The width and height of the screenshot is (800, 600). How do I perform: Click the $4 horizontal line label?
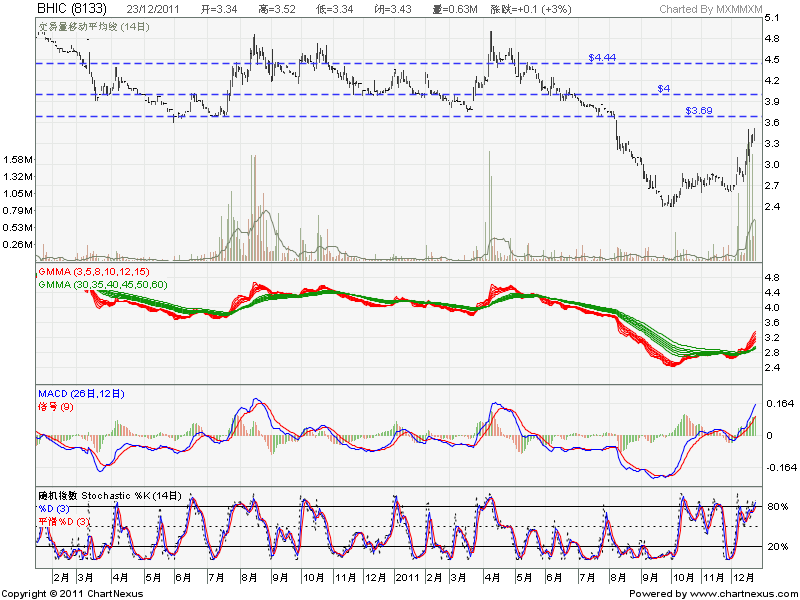tap(663, 89)
